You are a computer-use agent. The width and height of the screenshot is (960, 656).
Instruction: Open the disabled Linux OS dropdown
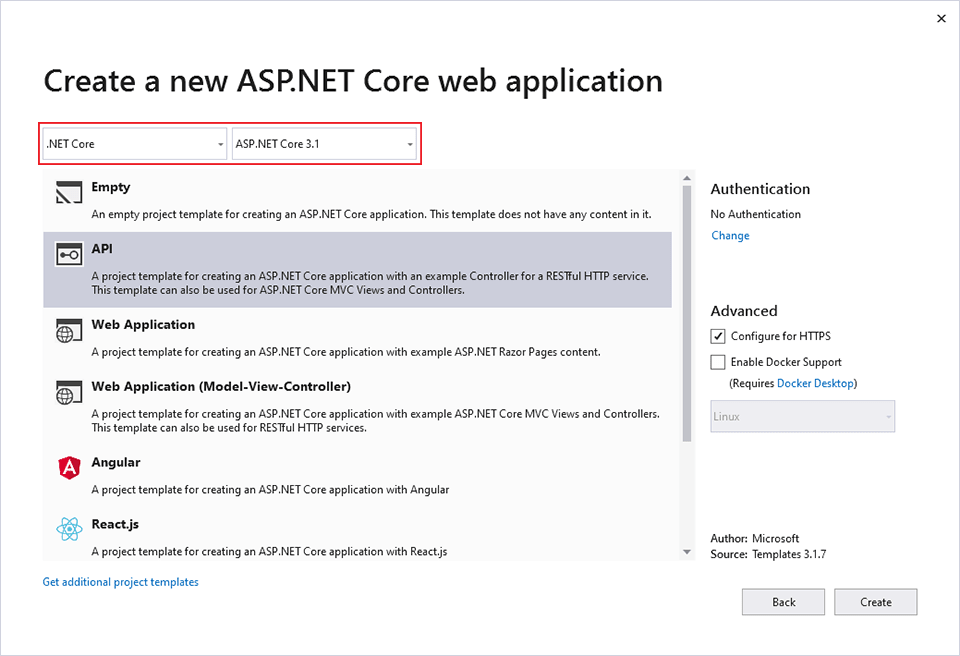coord(802,417)
